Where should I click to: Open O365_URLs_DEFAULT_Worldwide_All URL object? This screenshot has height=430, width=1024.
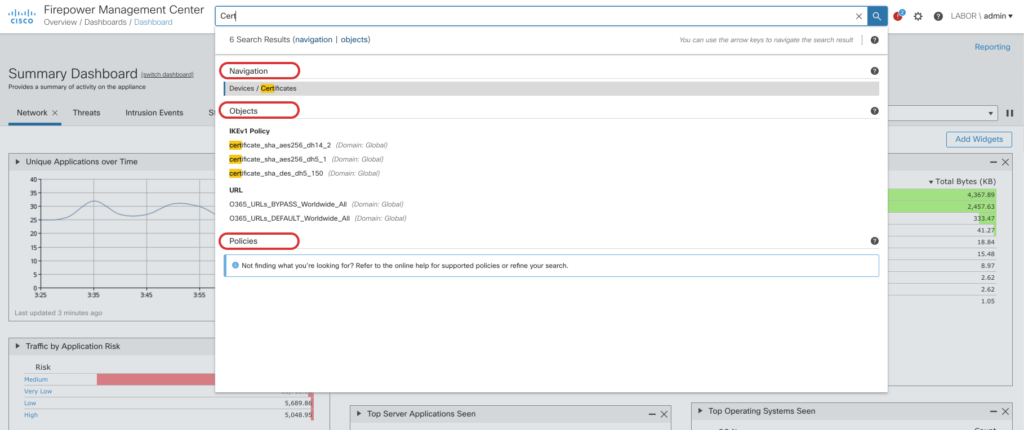[290, 218]
